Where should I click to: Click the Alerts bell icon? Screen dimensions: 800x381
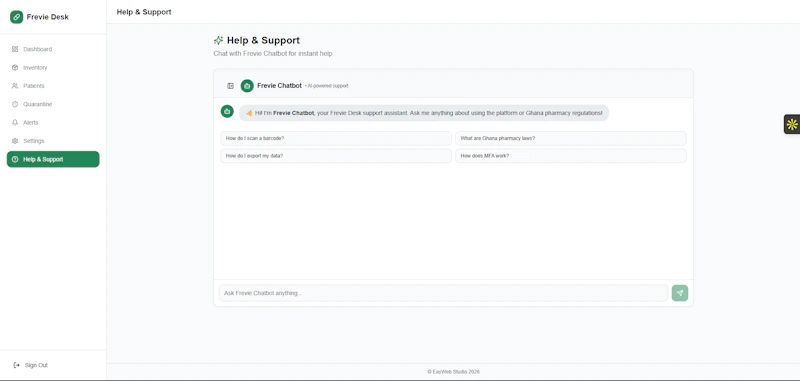tap(15, 123)
